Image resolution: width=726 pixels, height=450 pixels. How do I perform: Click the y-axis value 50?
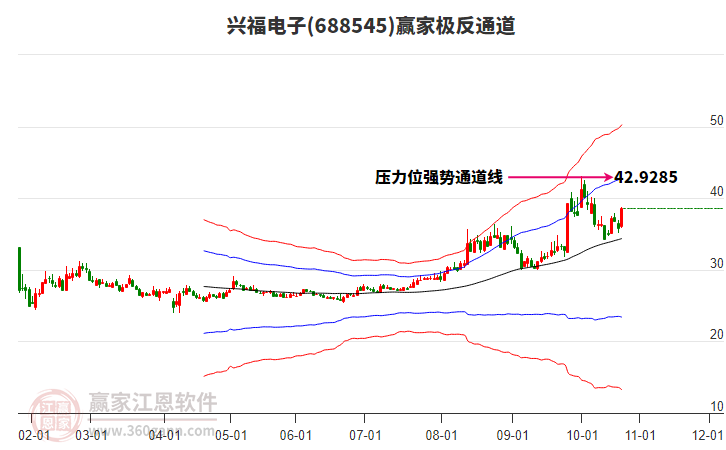pyautogui.click(x=716, y=120)
